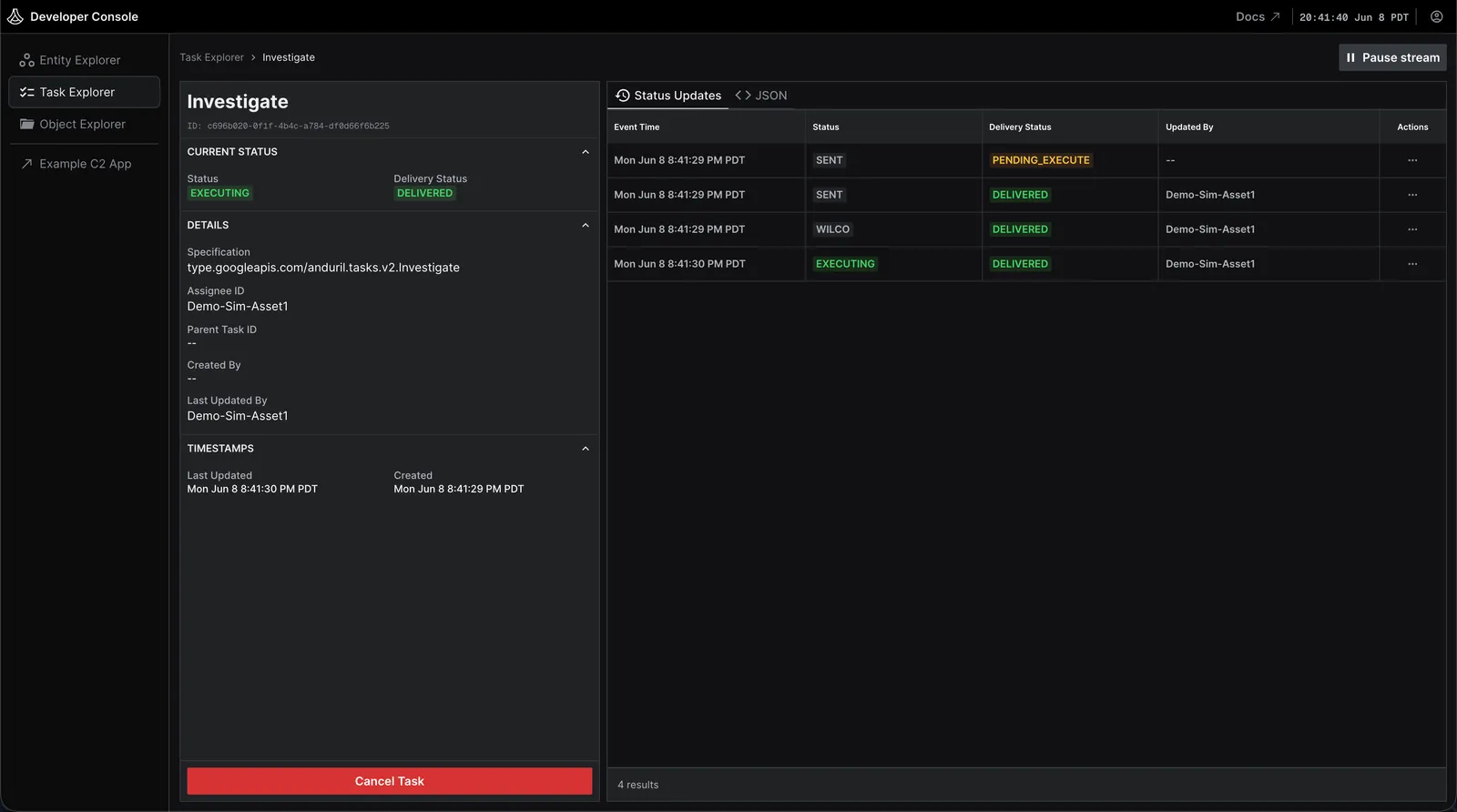Viewport: 1457px width, 812px height.
Task: Click the WILCO status badge
Action: click(x=832, y=229)
